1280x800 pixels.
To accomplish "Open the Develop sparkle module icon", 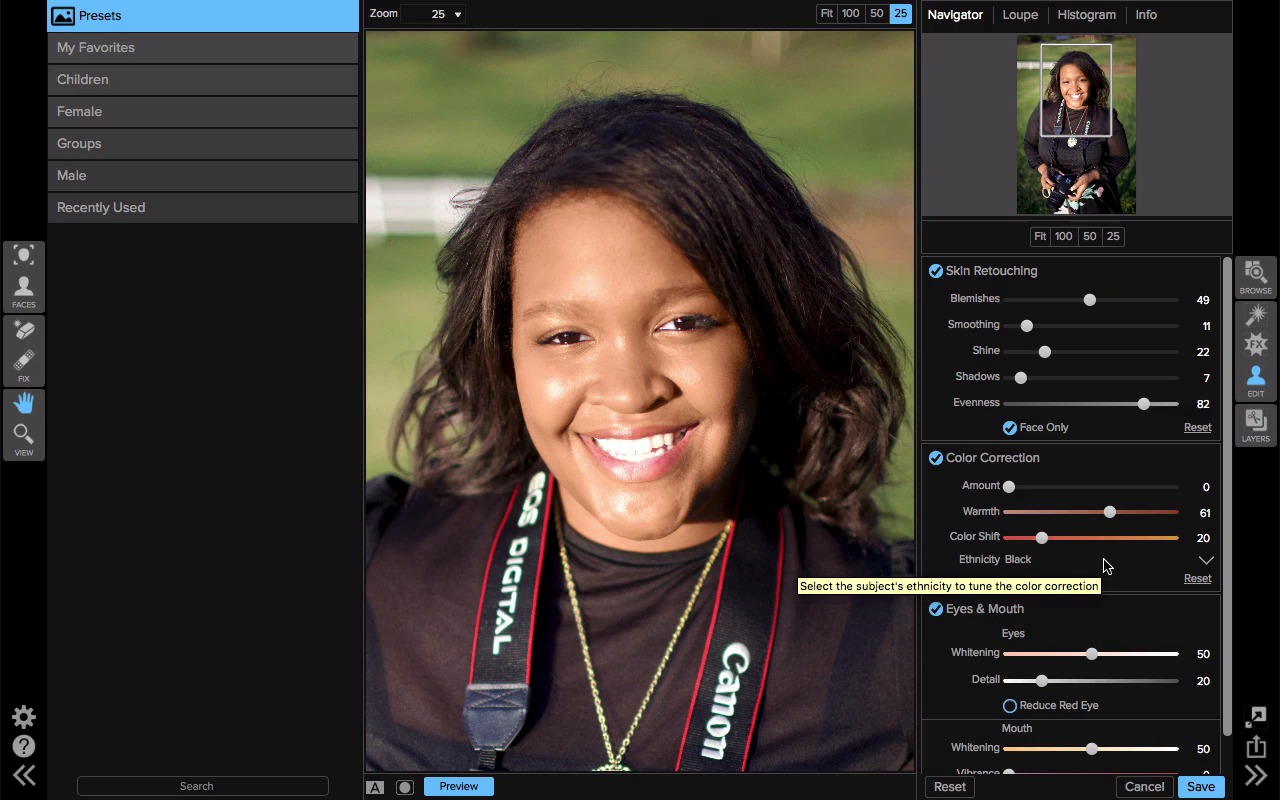I will (x=1256, y=316).
